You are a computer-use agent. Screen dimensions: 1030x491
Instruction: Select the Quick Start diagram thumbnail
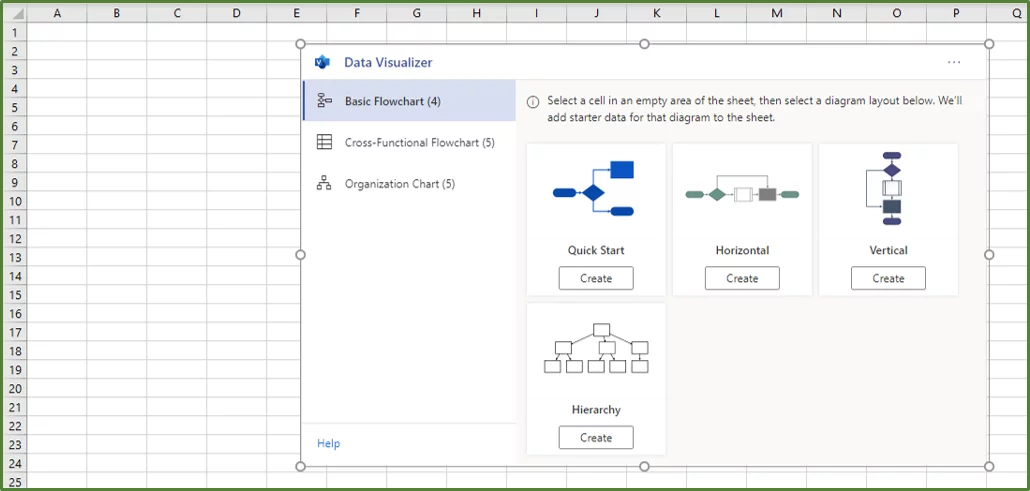pos(595,189)
